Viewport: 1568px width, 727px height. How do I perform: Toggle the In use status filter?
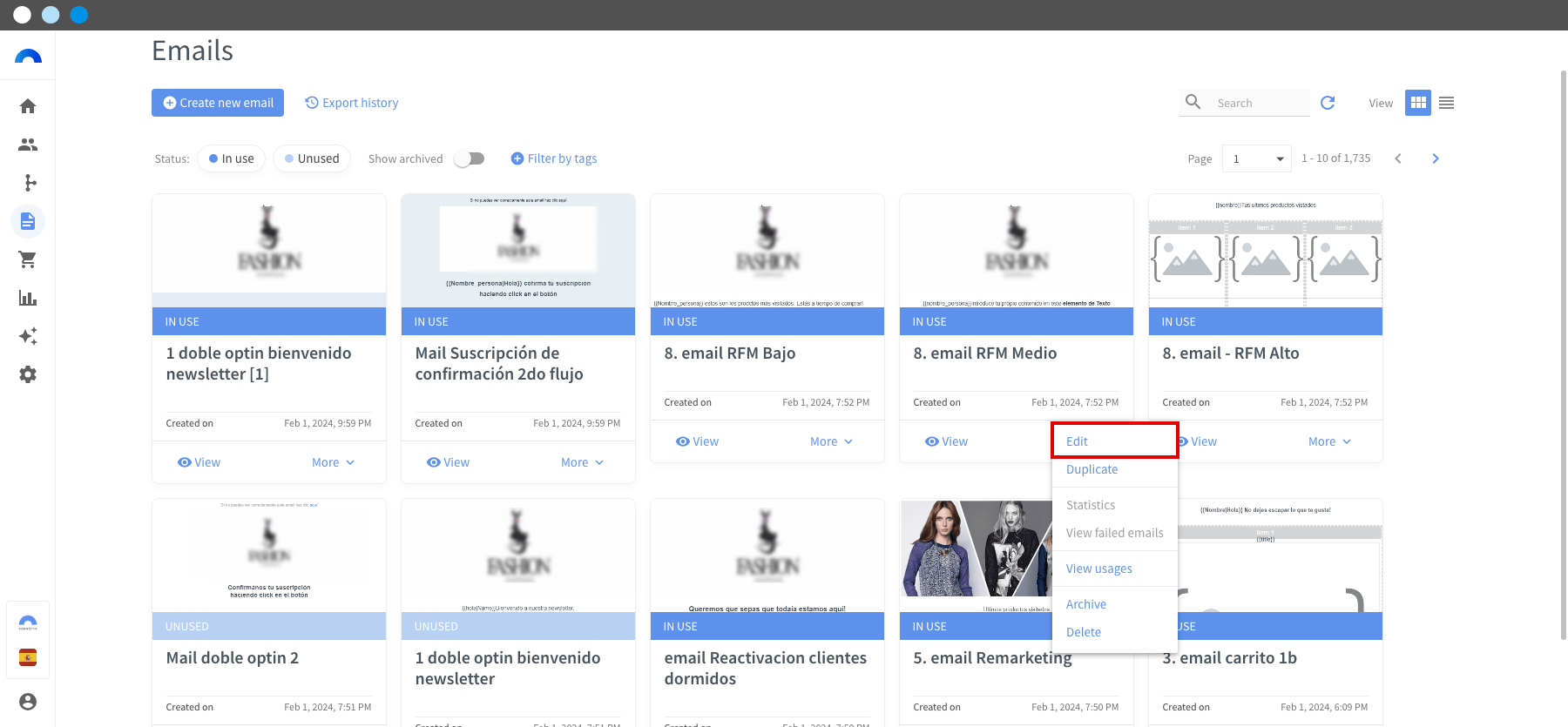coord(232,158)
